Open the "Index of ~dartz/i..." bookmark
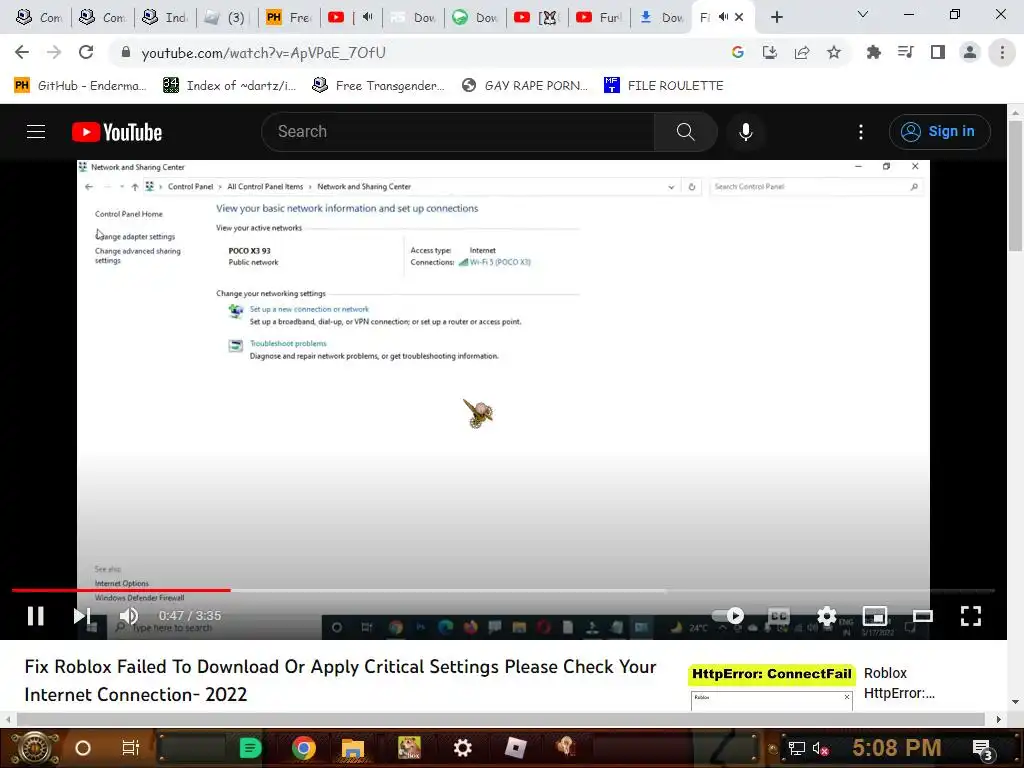The width and height of the screenshot is (1024, 768). click(x=229, y=86)
